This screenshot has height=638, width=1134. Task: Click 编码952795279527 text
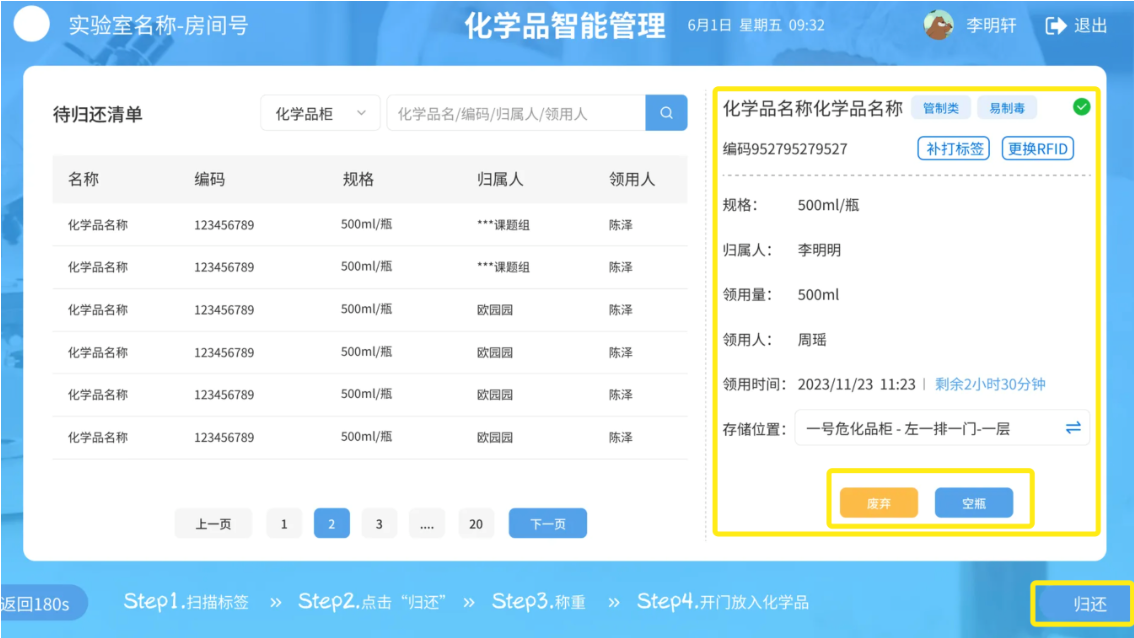pyautogui.click(x=785, y=149)
